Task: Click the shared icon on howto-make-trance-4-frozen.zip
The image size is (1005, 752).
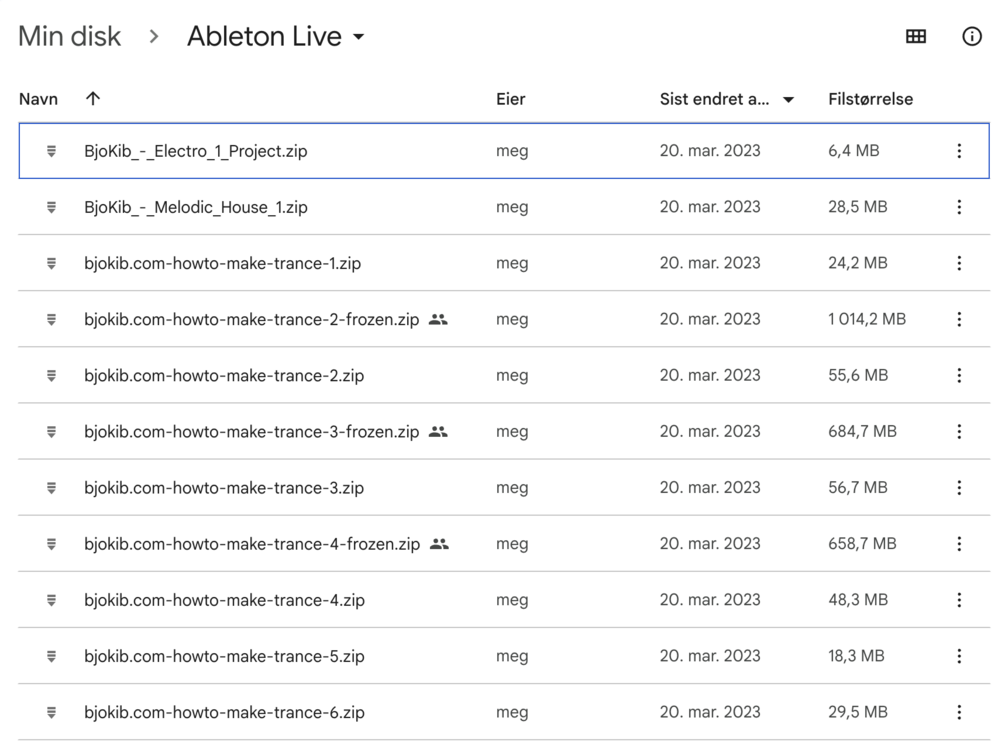Action: tap(439, 544)
